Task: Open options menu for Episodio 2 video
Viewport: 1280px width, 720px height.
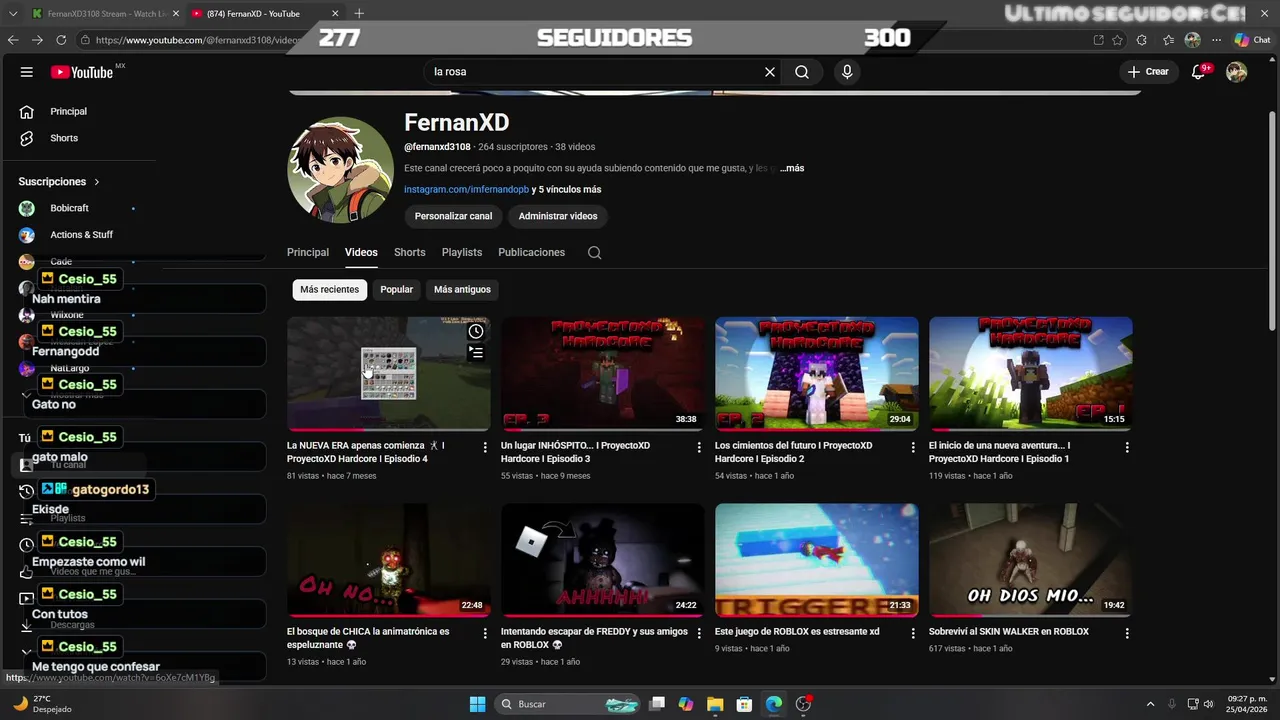Action: click(913, 448)
